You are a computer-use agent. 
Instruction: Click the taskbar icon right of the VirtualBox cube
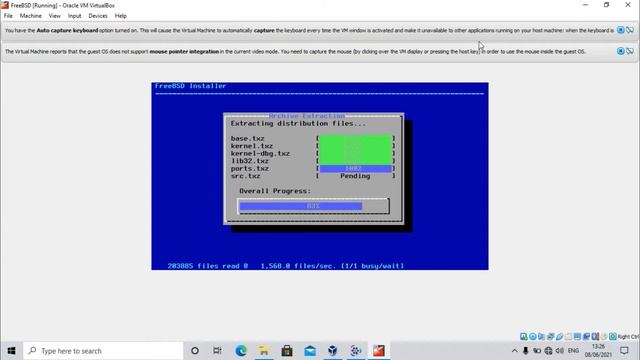[356, 351]
